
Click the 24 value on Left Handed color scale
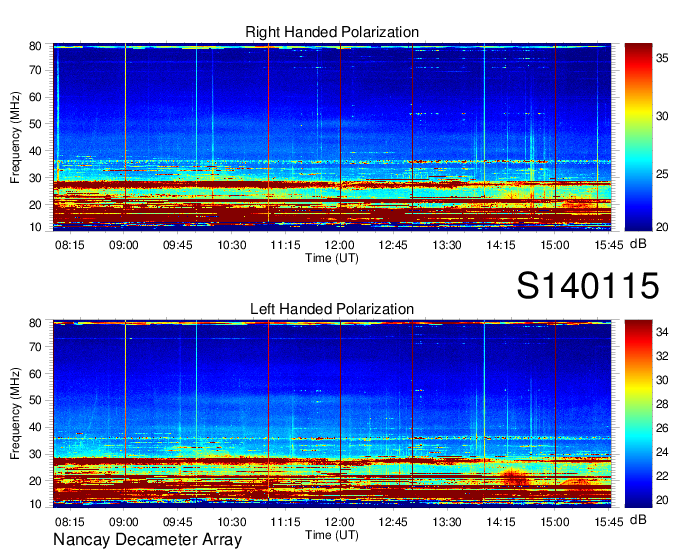pyautogui.click(x=662, y=452)
